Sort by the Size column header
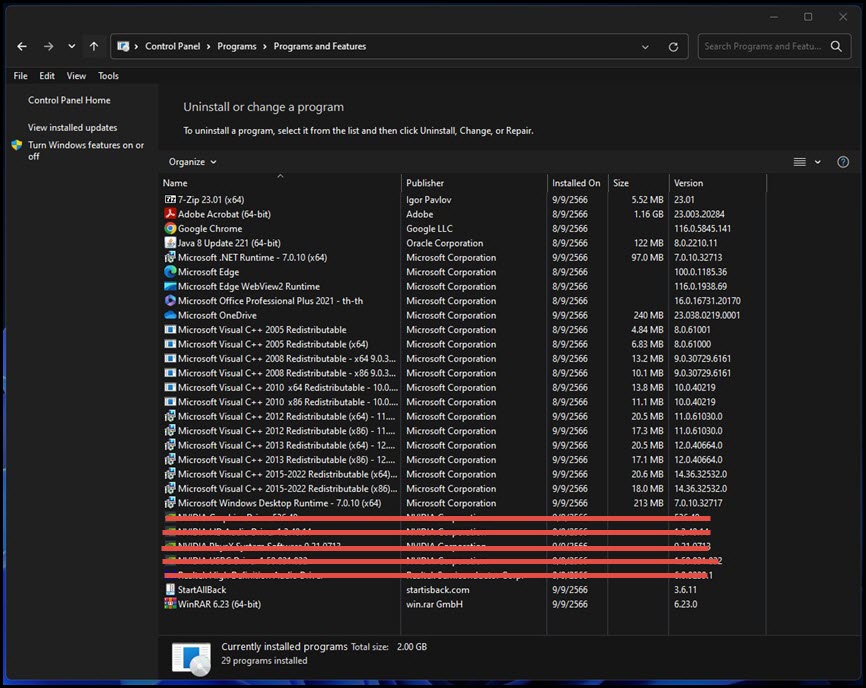 pos(638,183)
